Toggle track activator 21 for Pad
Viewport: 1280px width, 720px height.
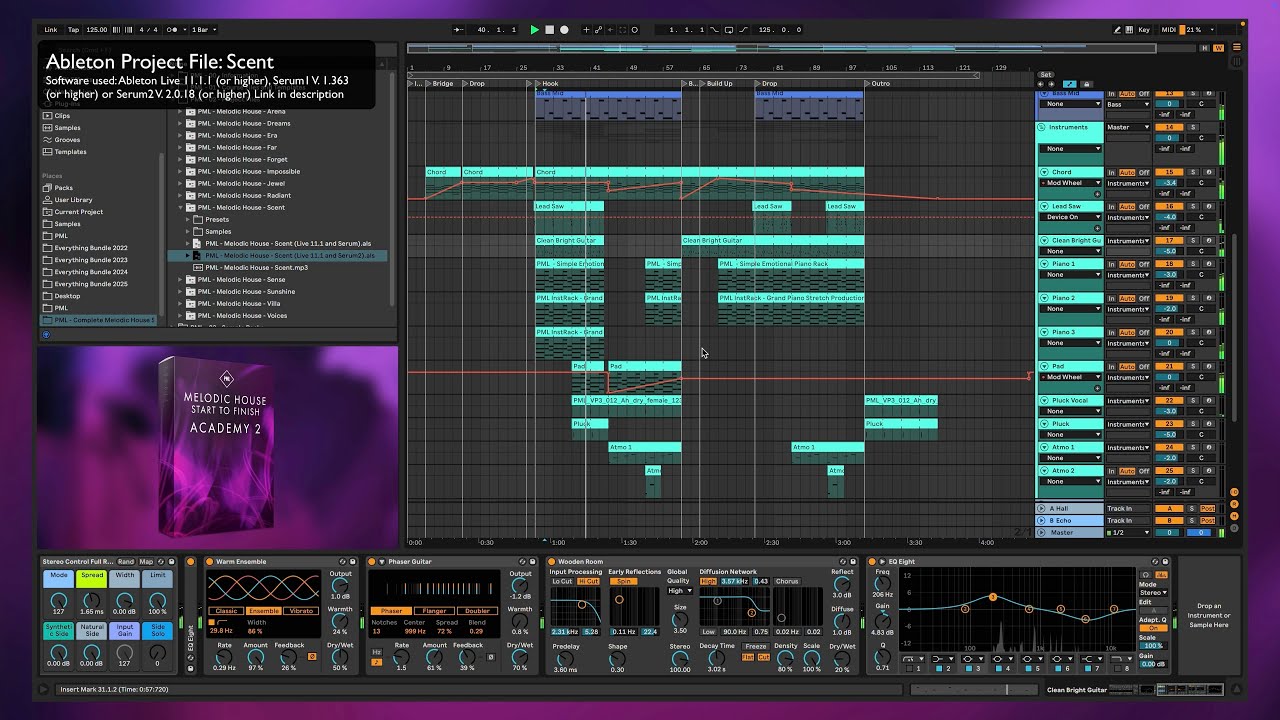click(1168, 366)
